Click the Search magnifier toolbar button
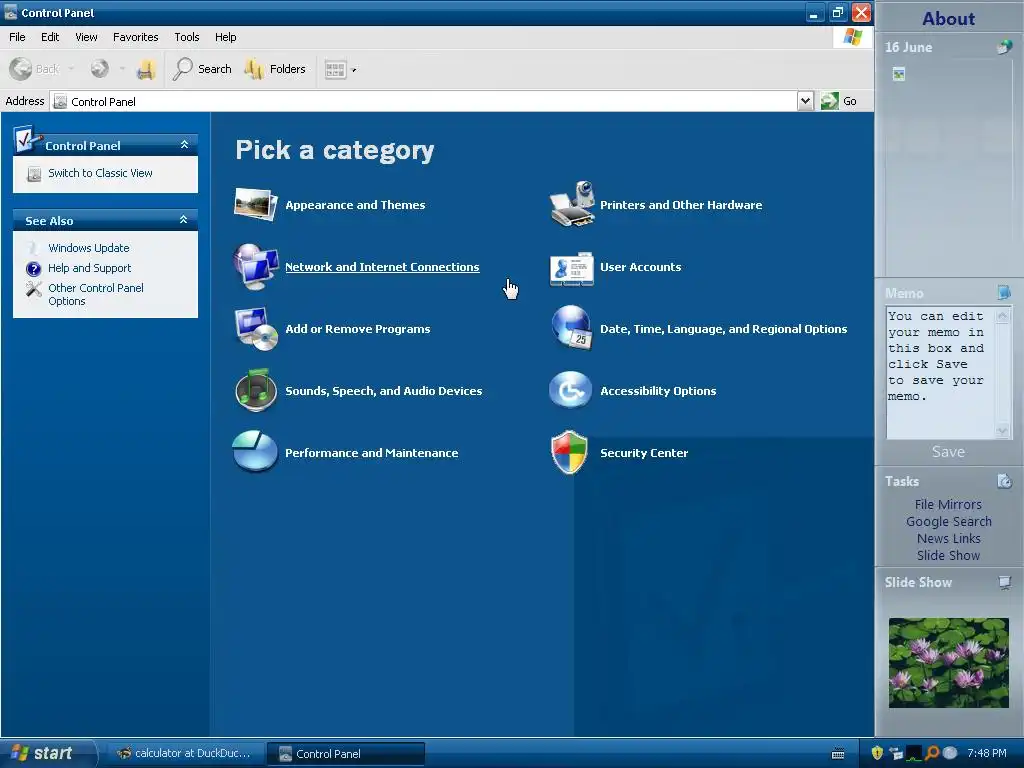The image size is (1024, 768). point(202,69)
